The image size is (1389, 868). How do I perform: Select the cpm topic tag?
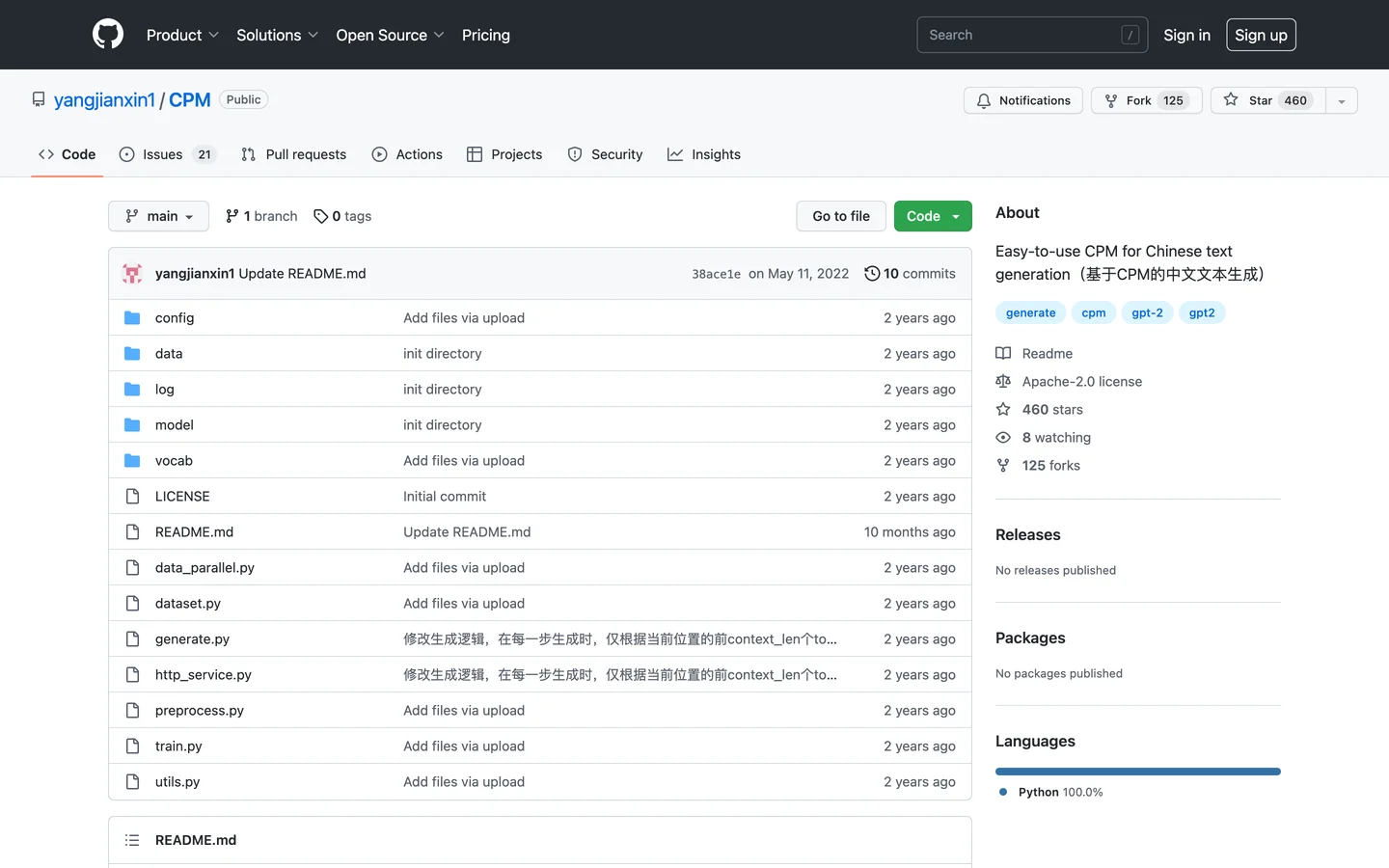click(x=1094, y=312)
